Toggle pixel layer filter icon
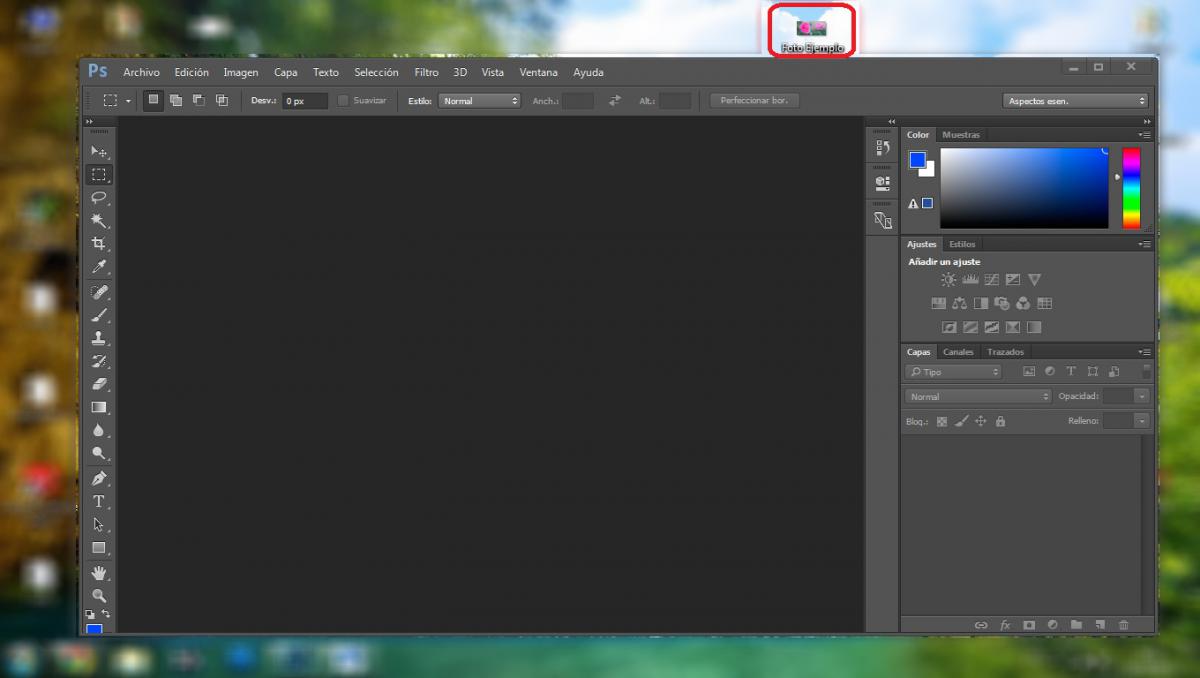Viewport: 1200px width, 678px height. (x=1028, y=371)
